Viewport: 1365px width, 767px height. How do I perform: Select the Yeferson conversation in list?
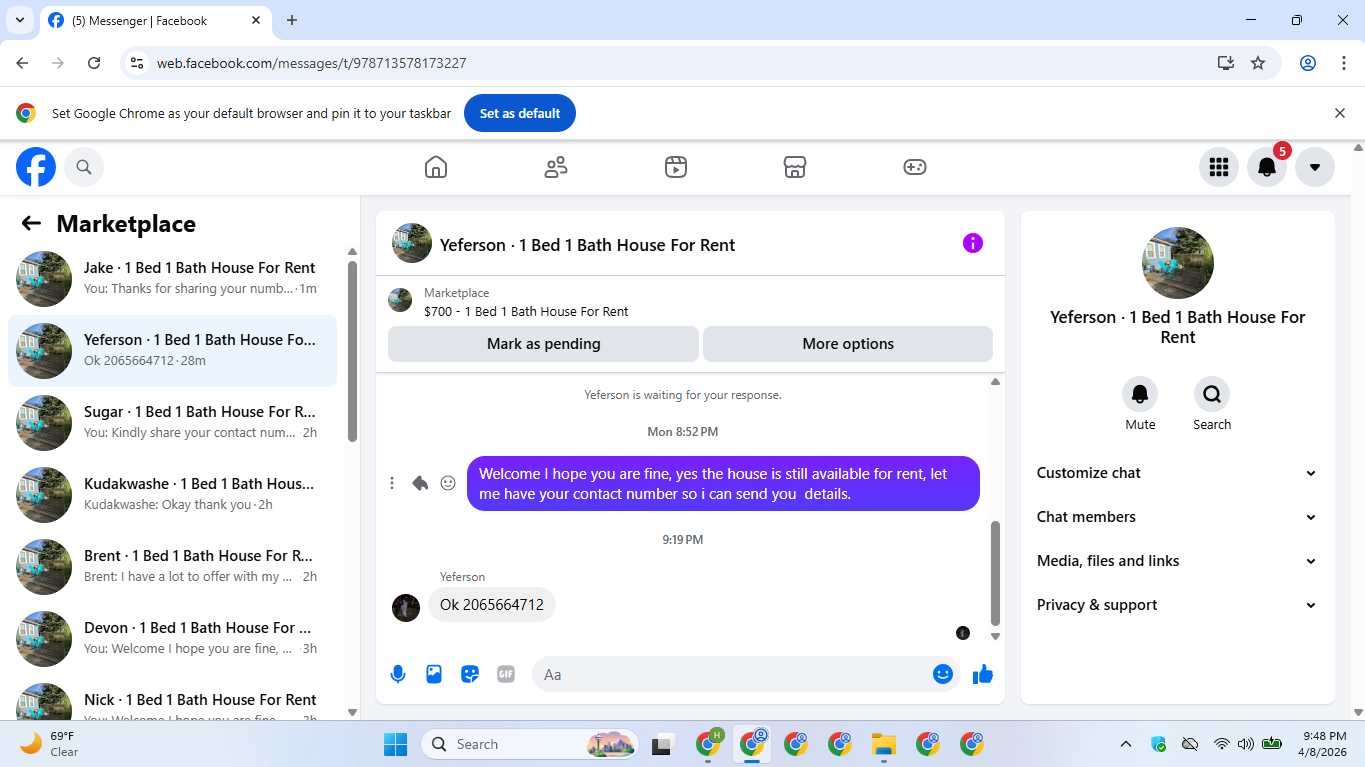[x=172, y=351]
